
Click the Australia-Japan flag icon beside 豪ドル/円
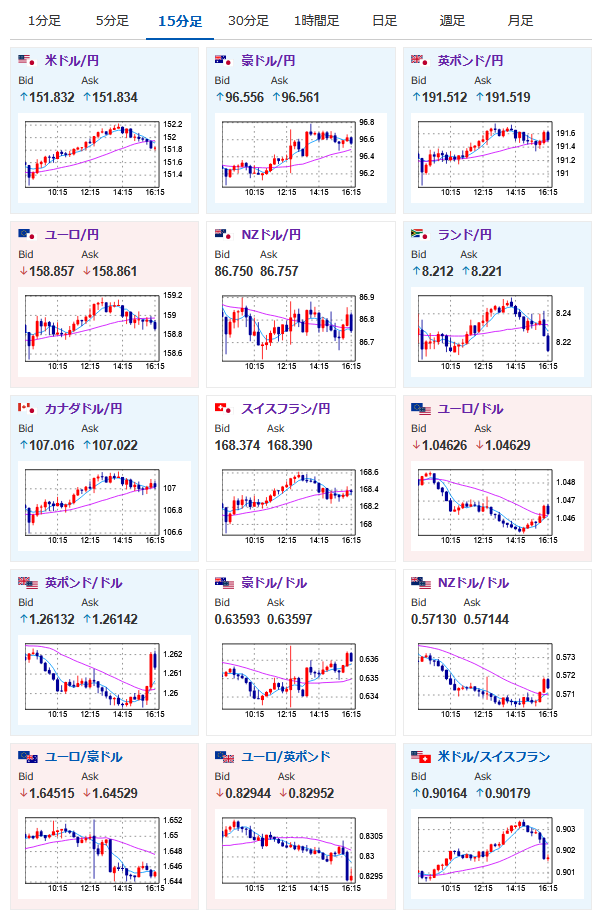click(x=223, y=60)
